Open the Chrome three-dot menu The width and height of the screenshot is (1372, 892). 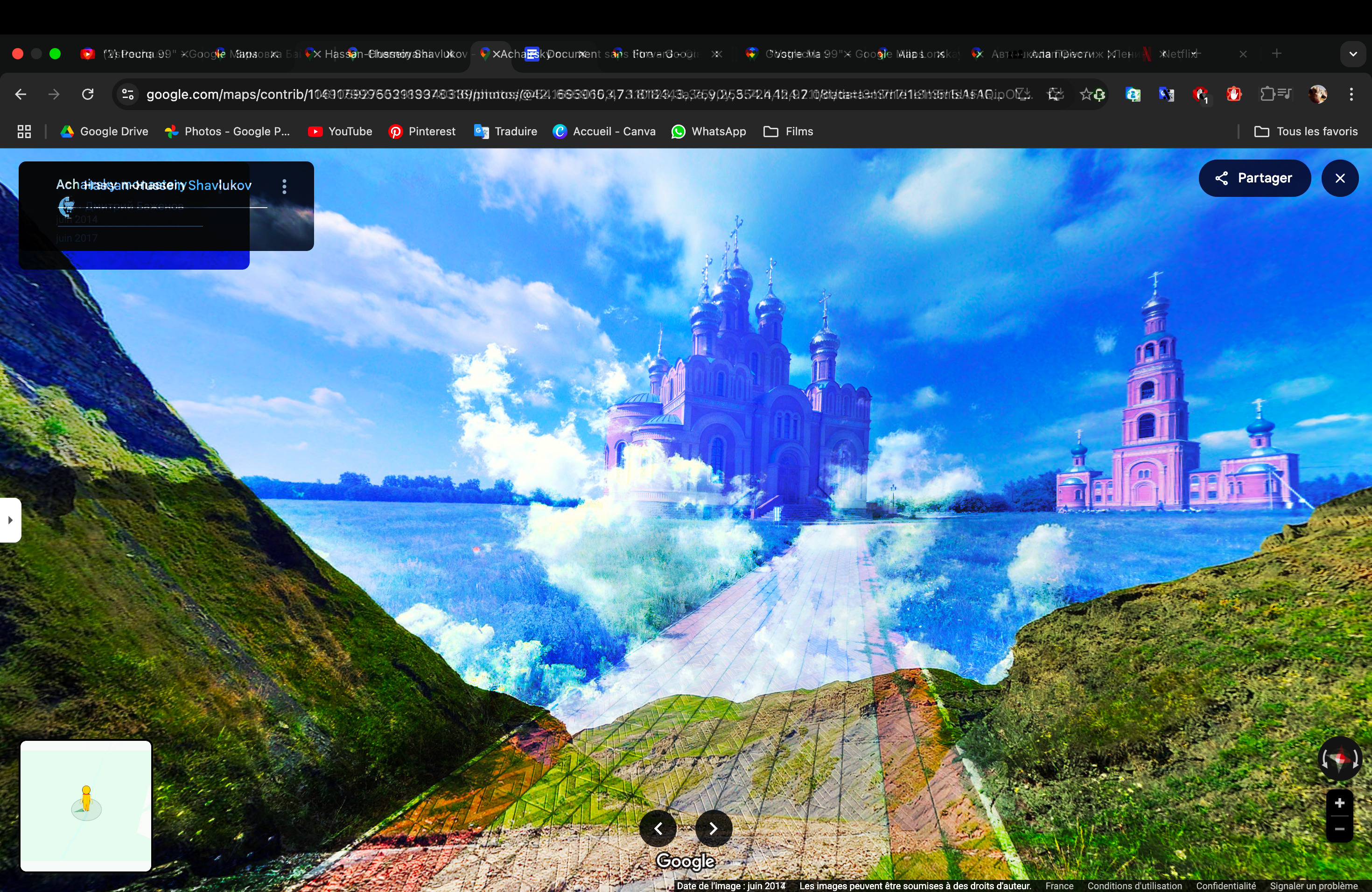click(1351, 95)
